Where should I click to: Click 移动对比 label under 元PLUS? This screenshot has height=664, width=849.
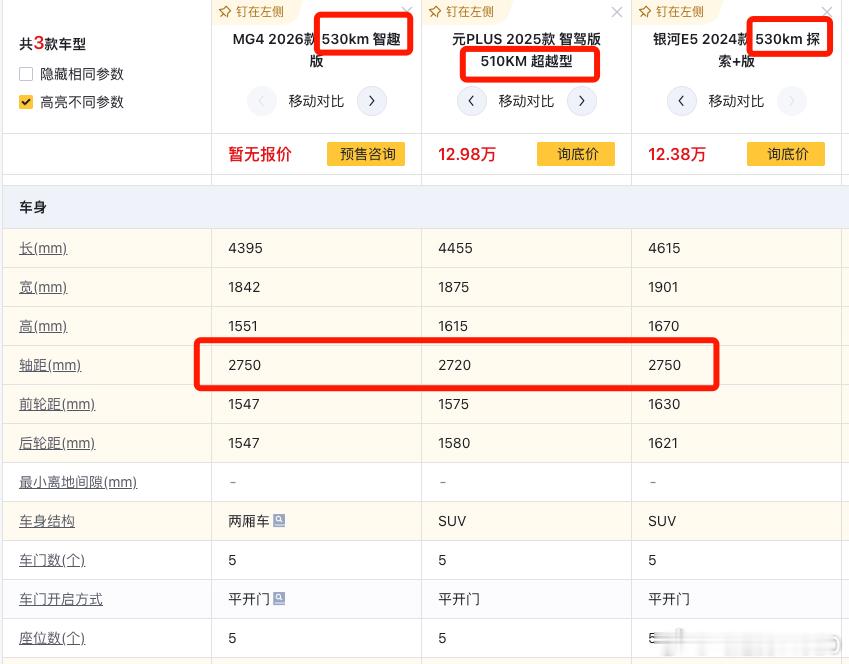coord(526,101)
